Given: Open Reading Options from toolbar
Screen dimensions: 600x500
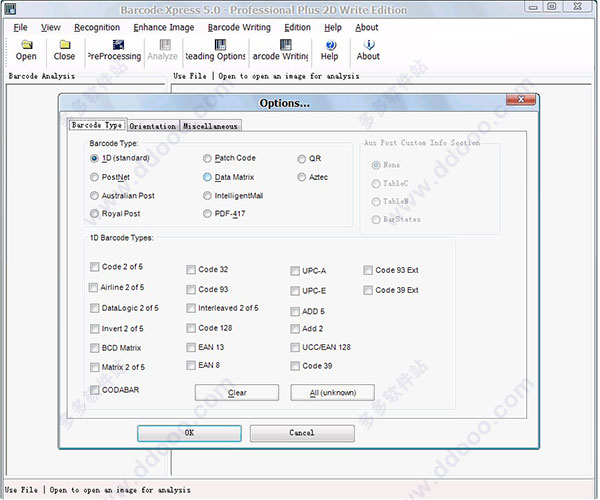Looking at the screenshot, I should point(215,50).
